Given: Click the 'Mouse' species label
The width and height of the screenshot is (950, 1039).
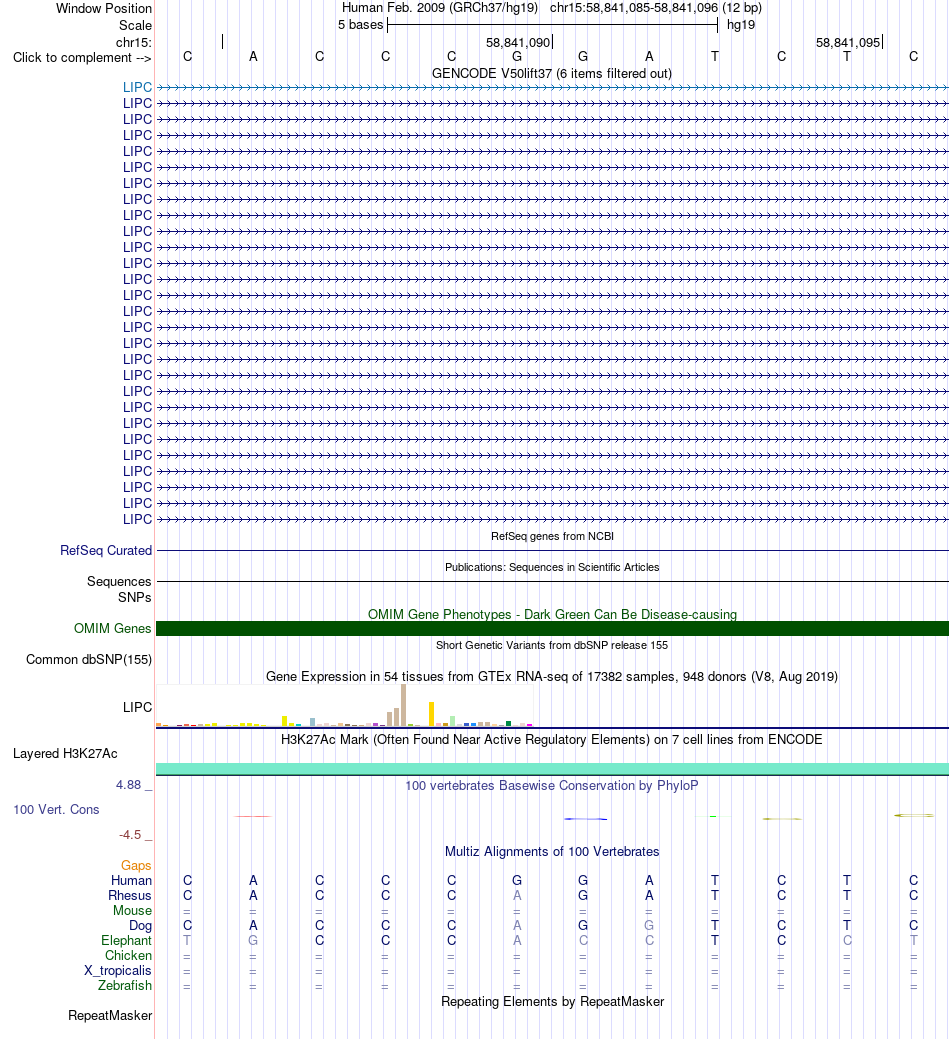Looking at the screenshot, I should click(x=132, y=911).
